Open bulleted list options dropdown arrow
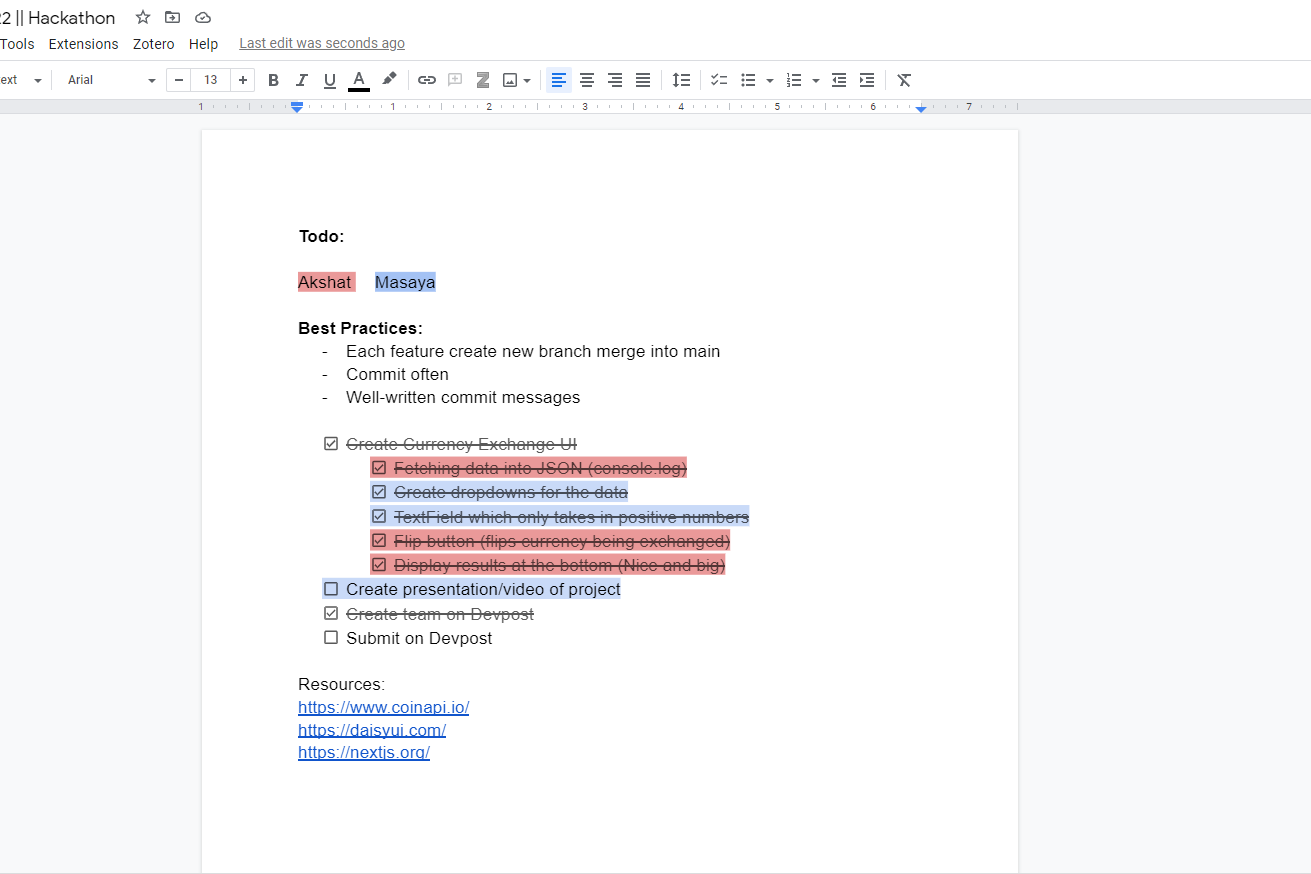The width and height of the screenshot is (1311, 874). (770, 80)
